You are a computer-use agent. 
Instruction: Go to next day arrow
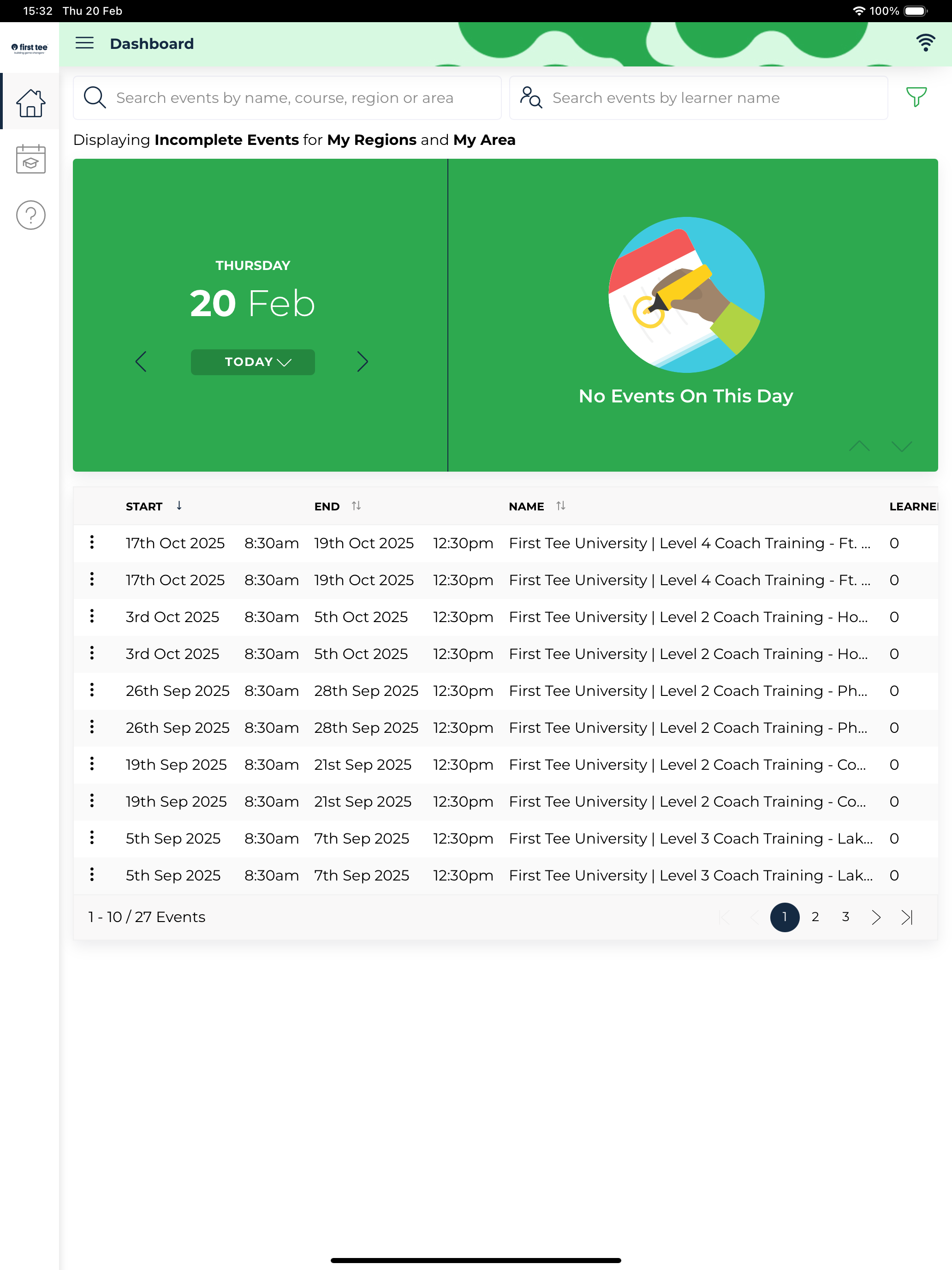click(x=362, y=362)
